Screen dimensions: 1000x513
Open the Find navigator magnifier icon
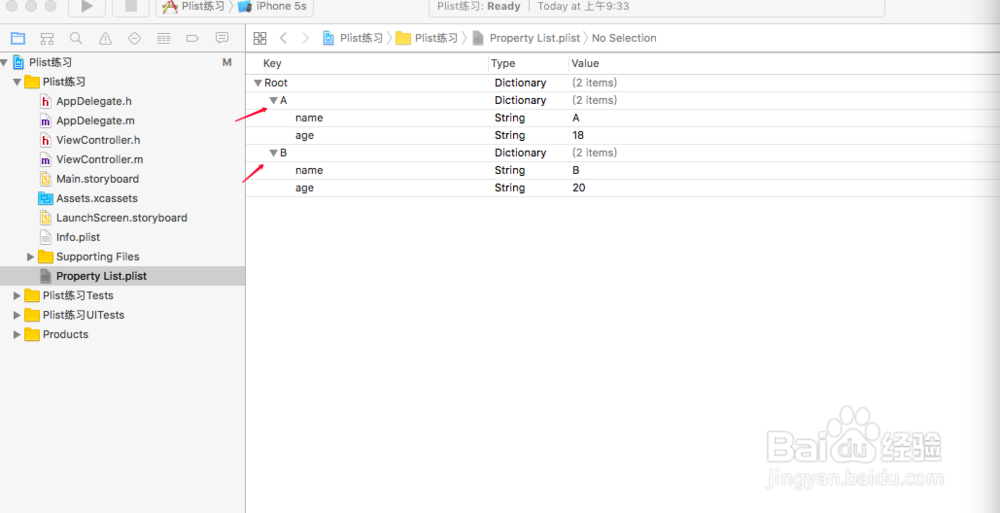point(76,38)
